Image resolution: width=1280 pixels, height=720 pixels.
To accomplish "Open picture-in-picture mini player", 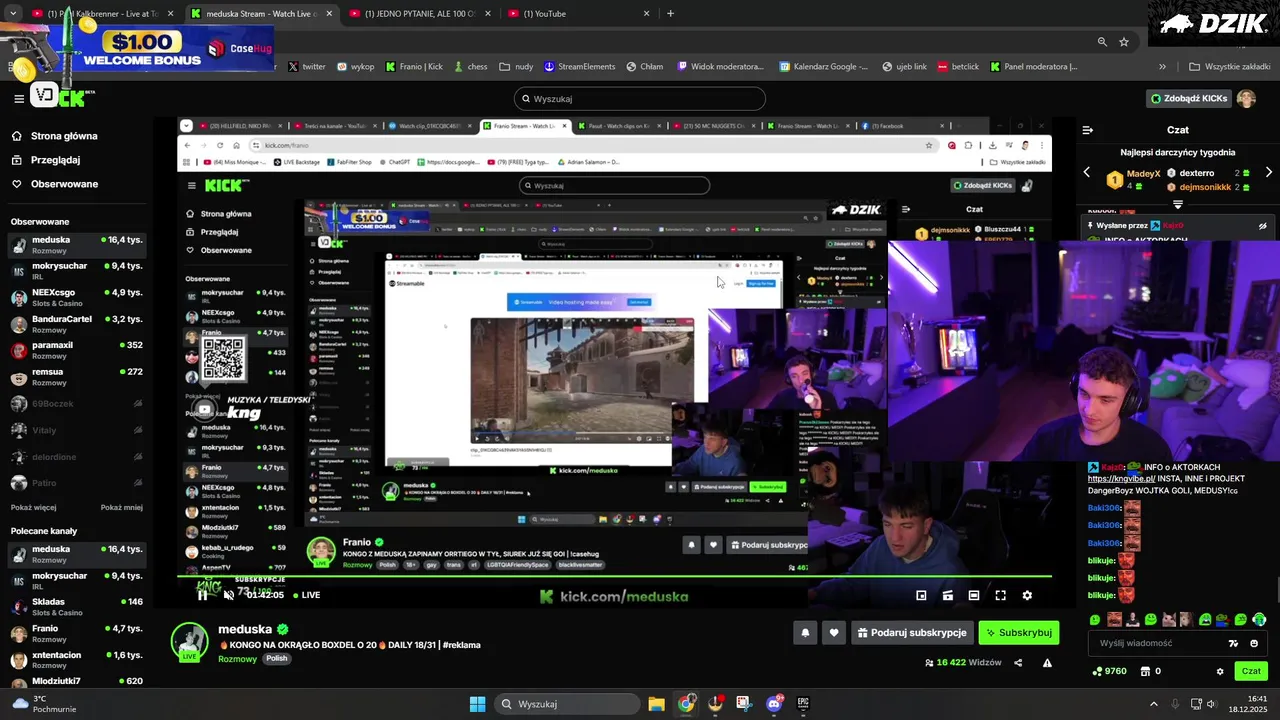I will pos(921,595).
